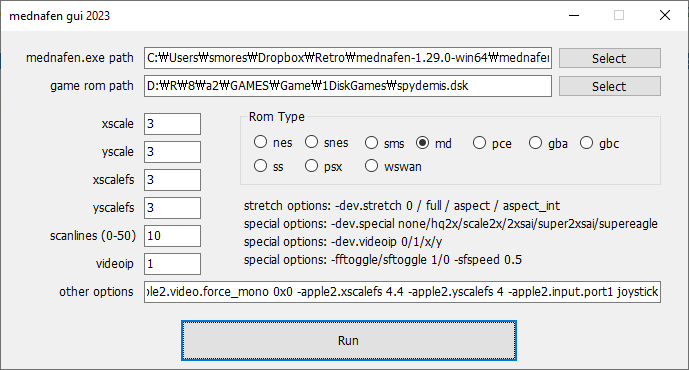689x370 pixels.
Task: Focus the xscalefs text box
Action: coord(172,180)
